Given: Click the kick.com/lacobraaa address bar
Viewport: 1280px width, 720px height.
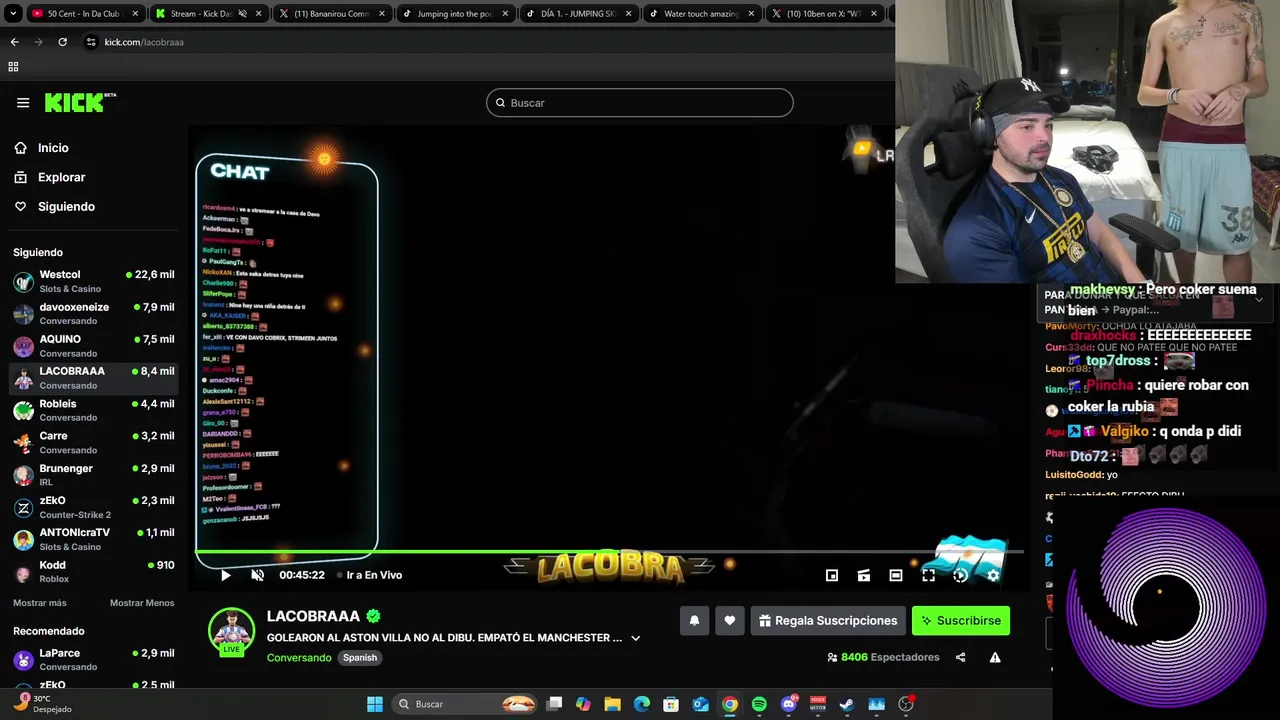Looking at the screenshot, I should pos(144,42).
